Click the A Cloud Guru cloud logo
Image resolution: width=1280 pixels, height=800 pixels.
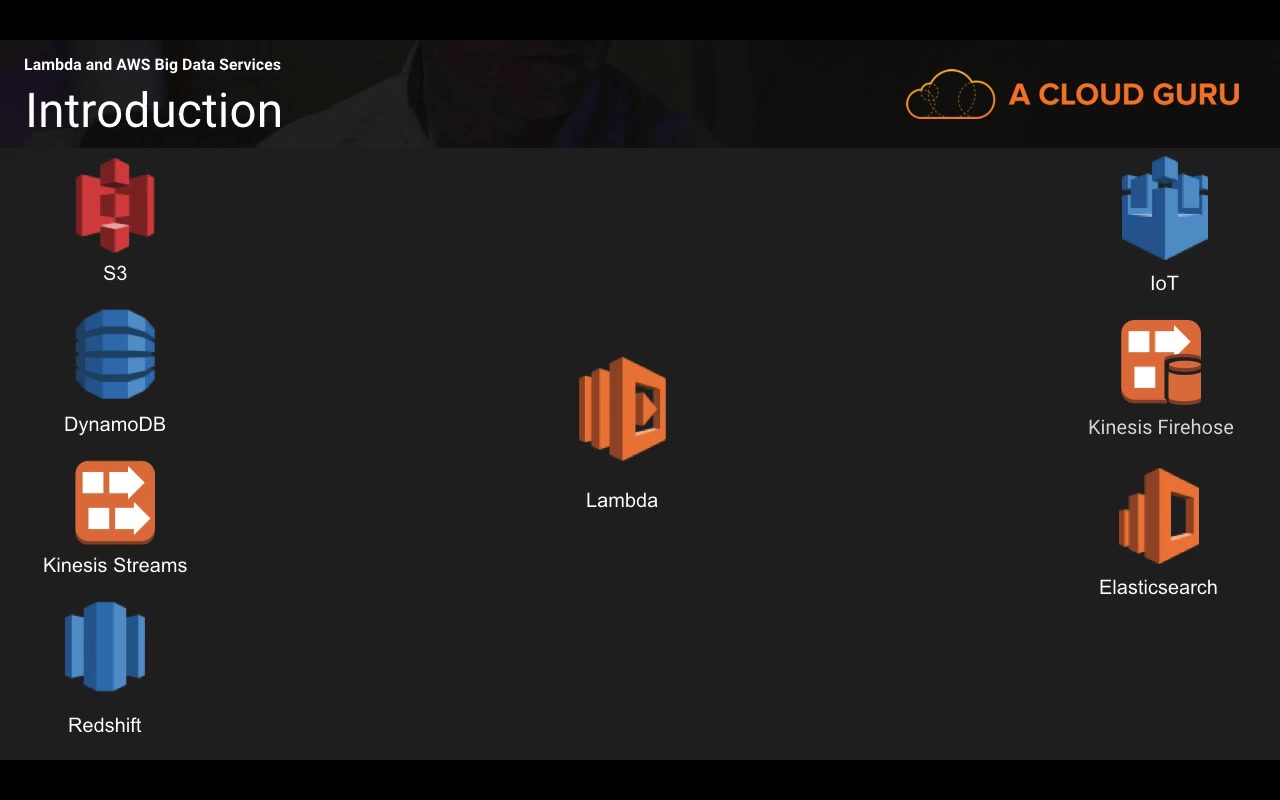pyautogui.click(x=950, y=95)
